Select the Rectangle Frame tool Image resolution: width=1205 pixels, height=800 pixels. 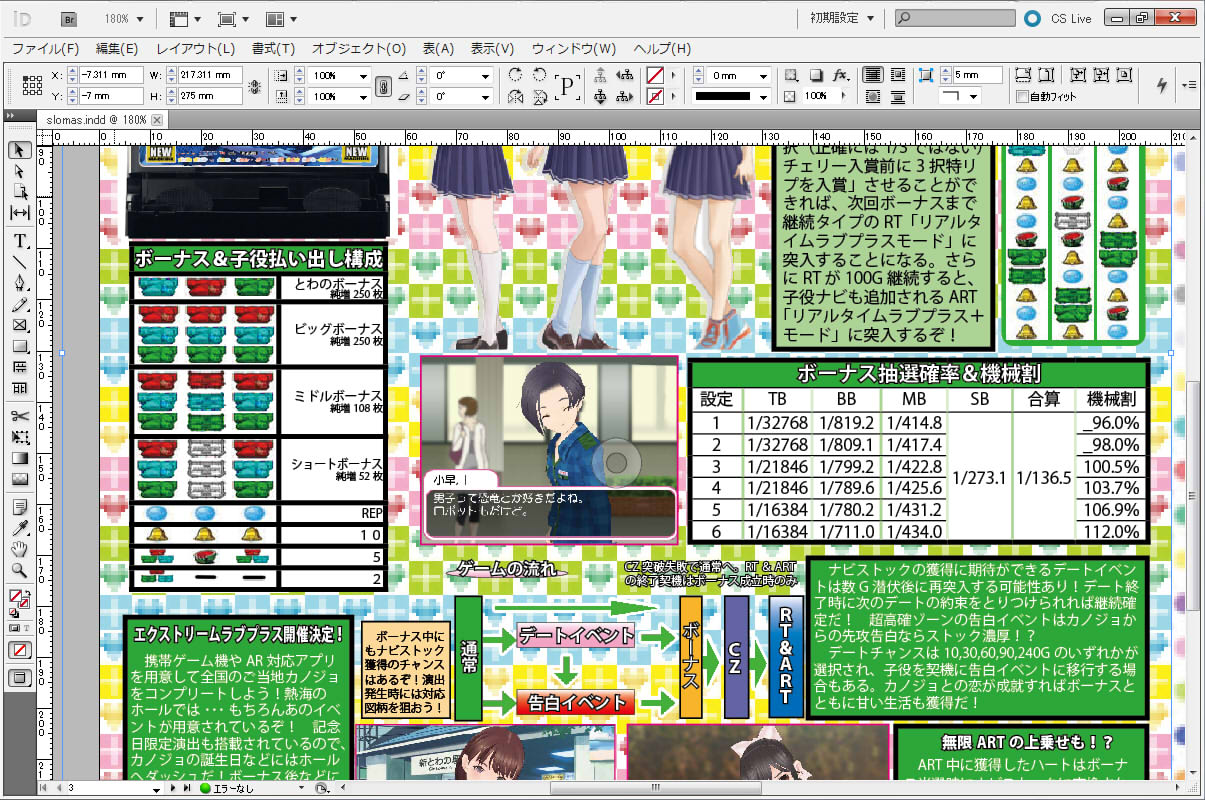pyautogui.click(x=19, y=325)
